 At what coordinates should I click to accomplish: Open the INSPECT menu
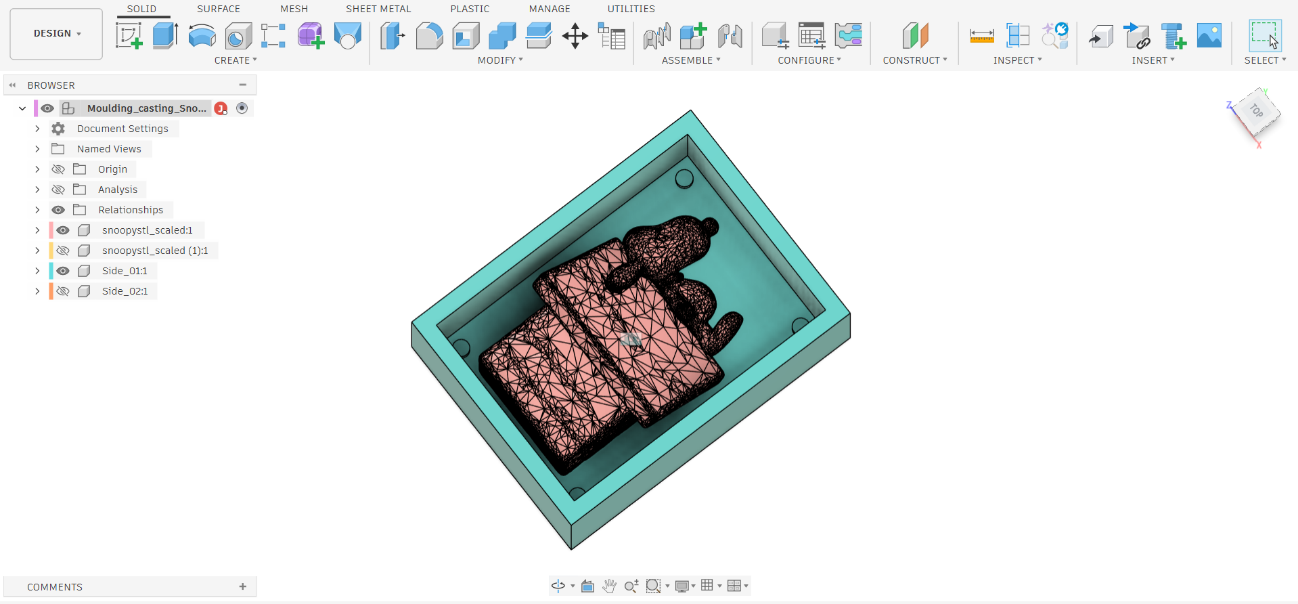click(1018, 60)
